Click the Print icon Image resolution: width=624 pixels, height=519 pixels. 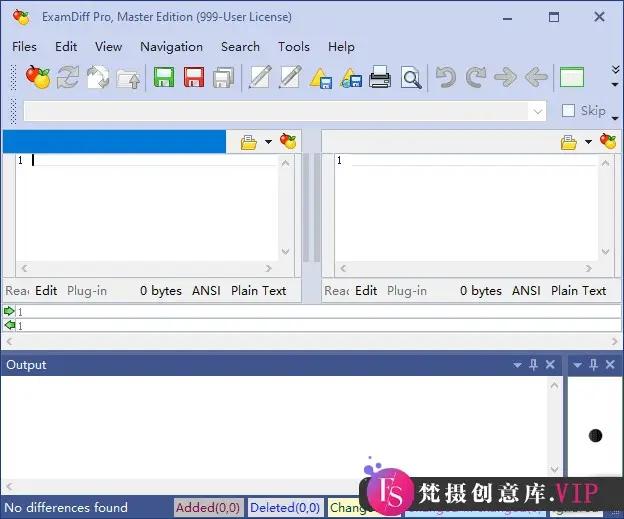point(380,77)
